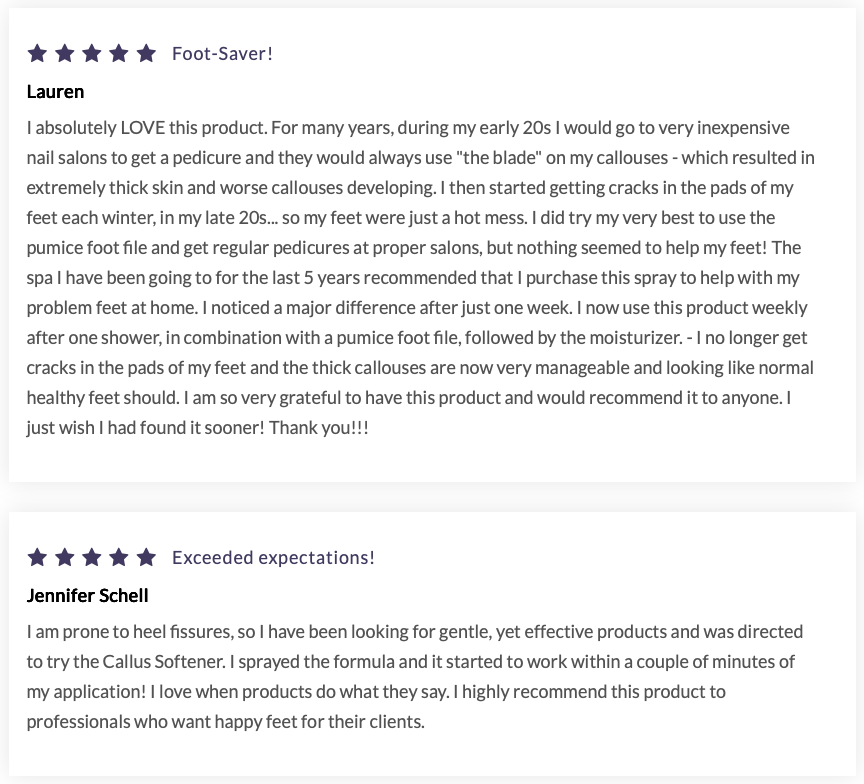Click the "Foot-Saver!" review title
The width and height of the screenshot is (864, 784).
[x=222, y=54]
